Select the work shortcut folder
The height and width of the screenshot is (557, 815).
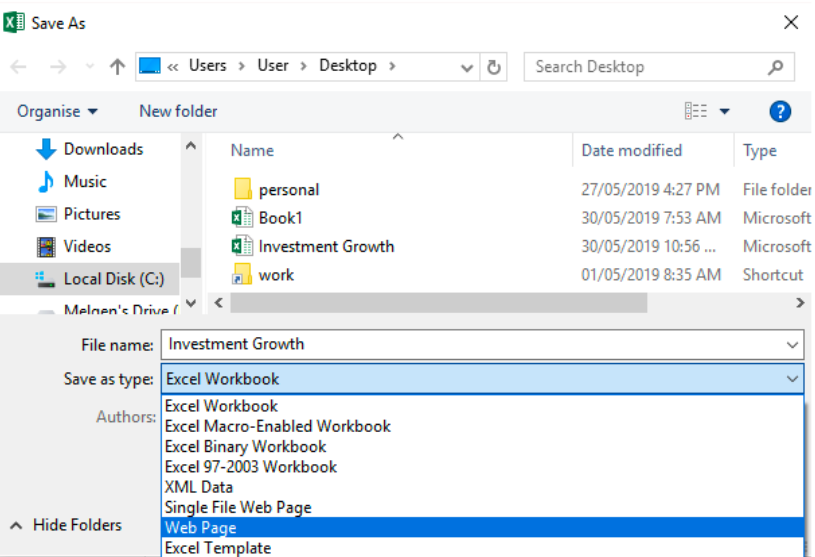[x=263, y=274]
